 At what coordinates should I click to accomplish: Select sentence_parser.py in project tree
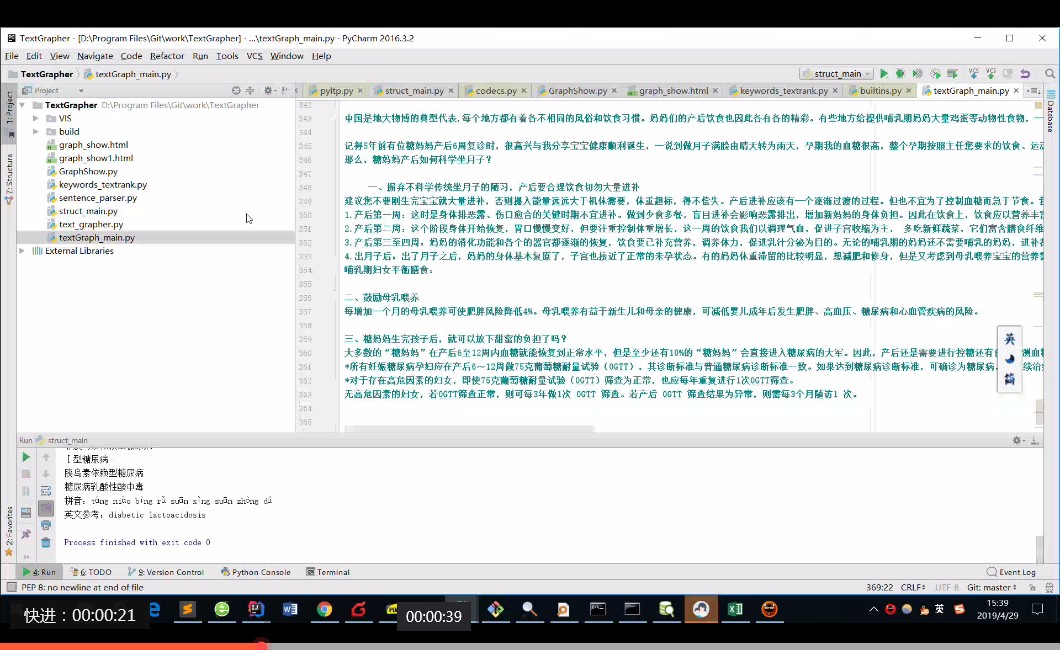(97, 198)
